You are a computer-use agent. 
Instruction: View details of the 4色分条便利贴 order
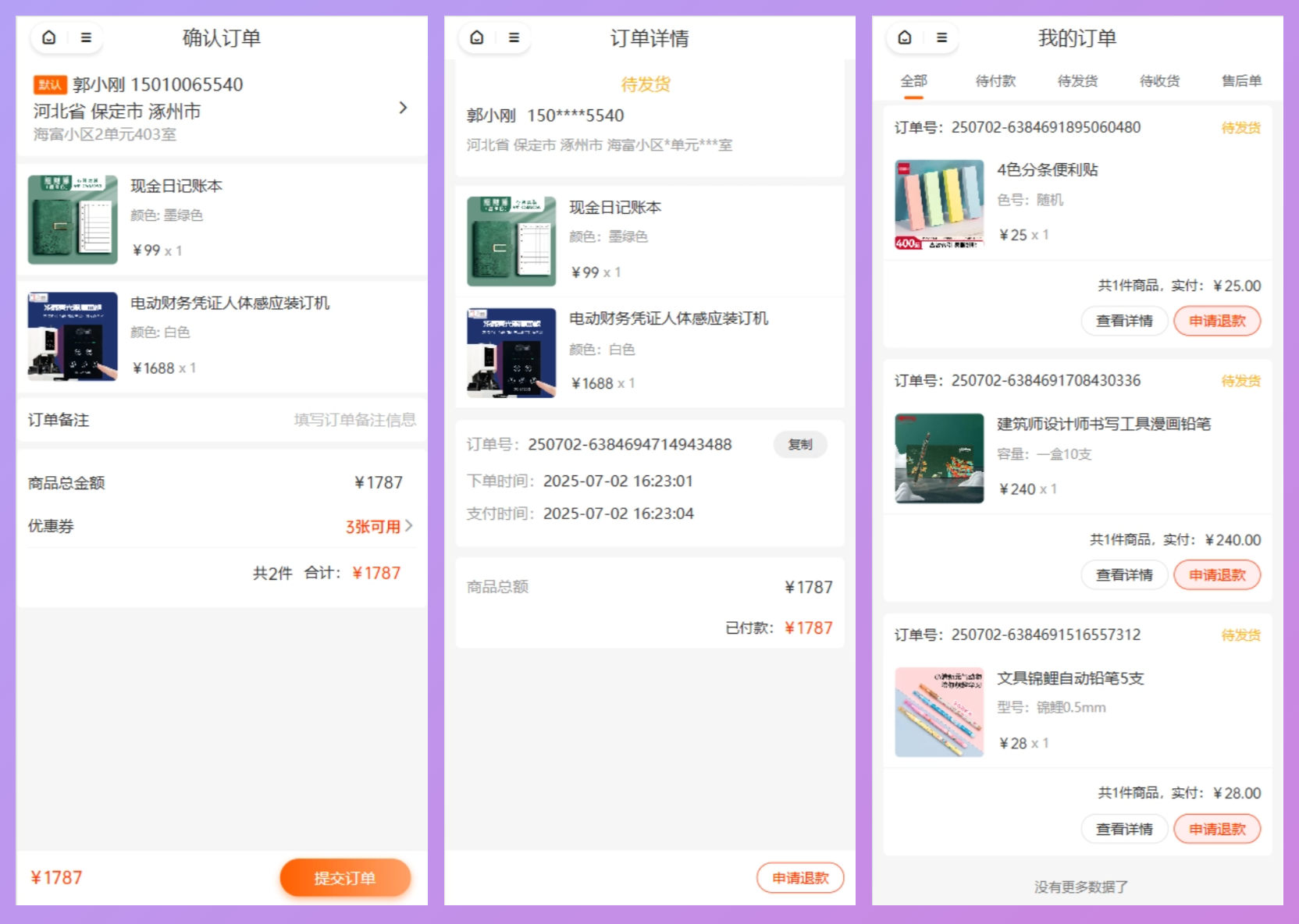coord(1124,321)
